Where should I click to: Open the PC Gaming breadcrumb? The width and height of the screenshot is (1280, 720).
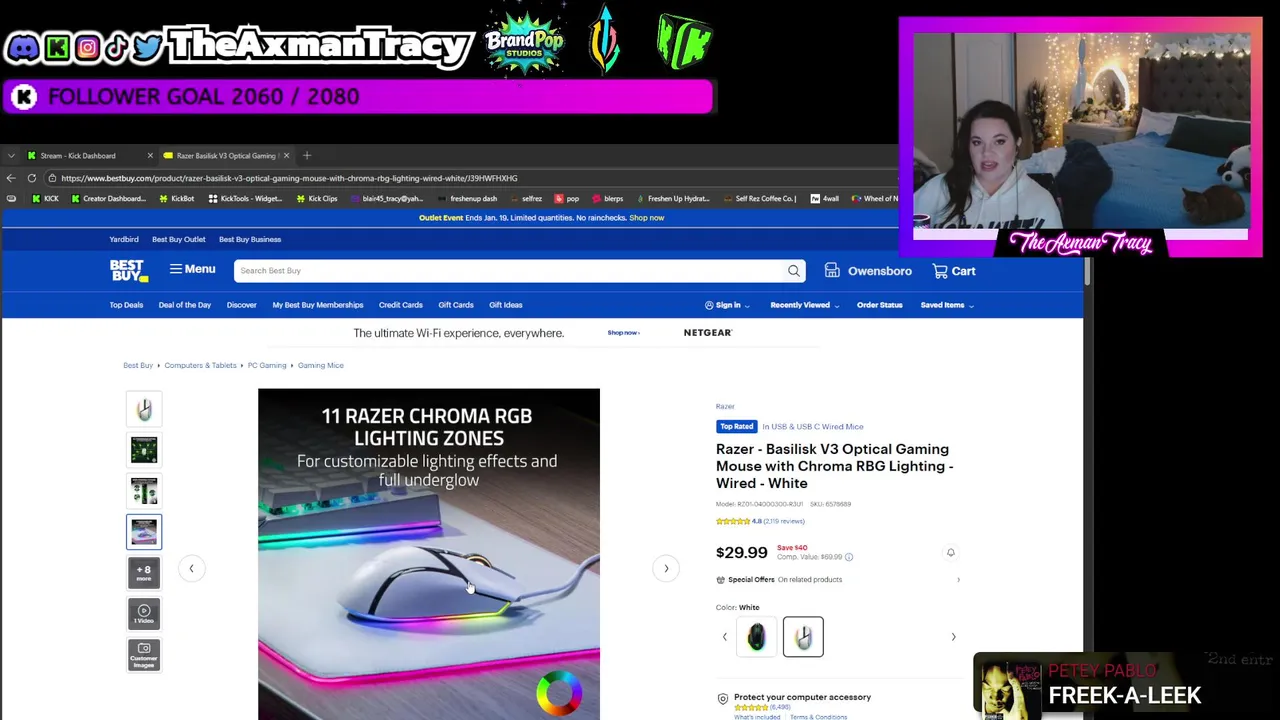[267, 365]
